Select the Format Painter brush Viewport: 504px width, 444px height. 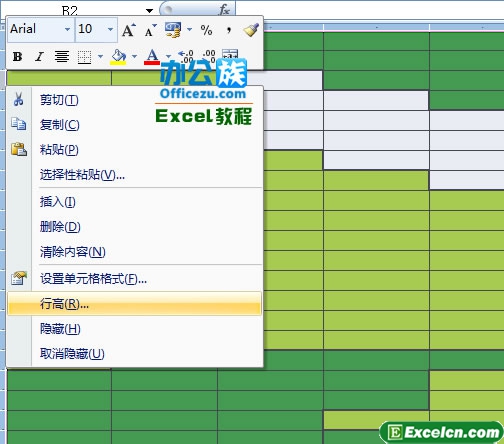coord(251,30)
